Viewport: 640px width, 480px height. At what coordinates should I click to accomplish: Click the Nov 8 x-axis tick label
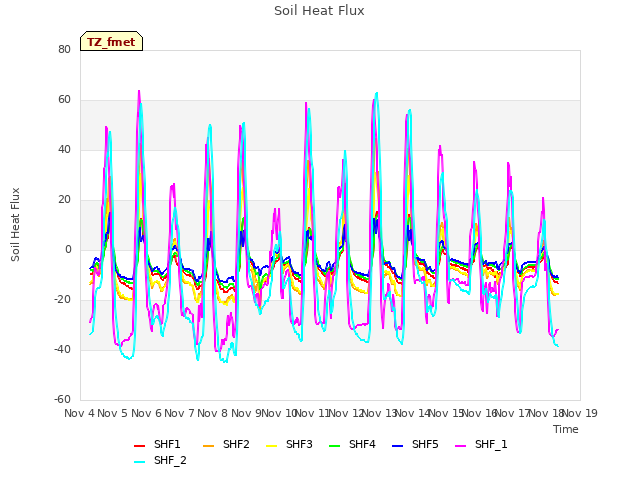tap(213, 413)
